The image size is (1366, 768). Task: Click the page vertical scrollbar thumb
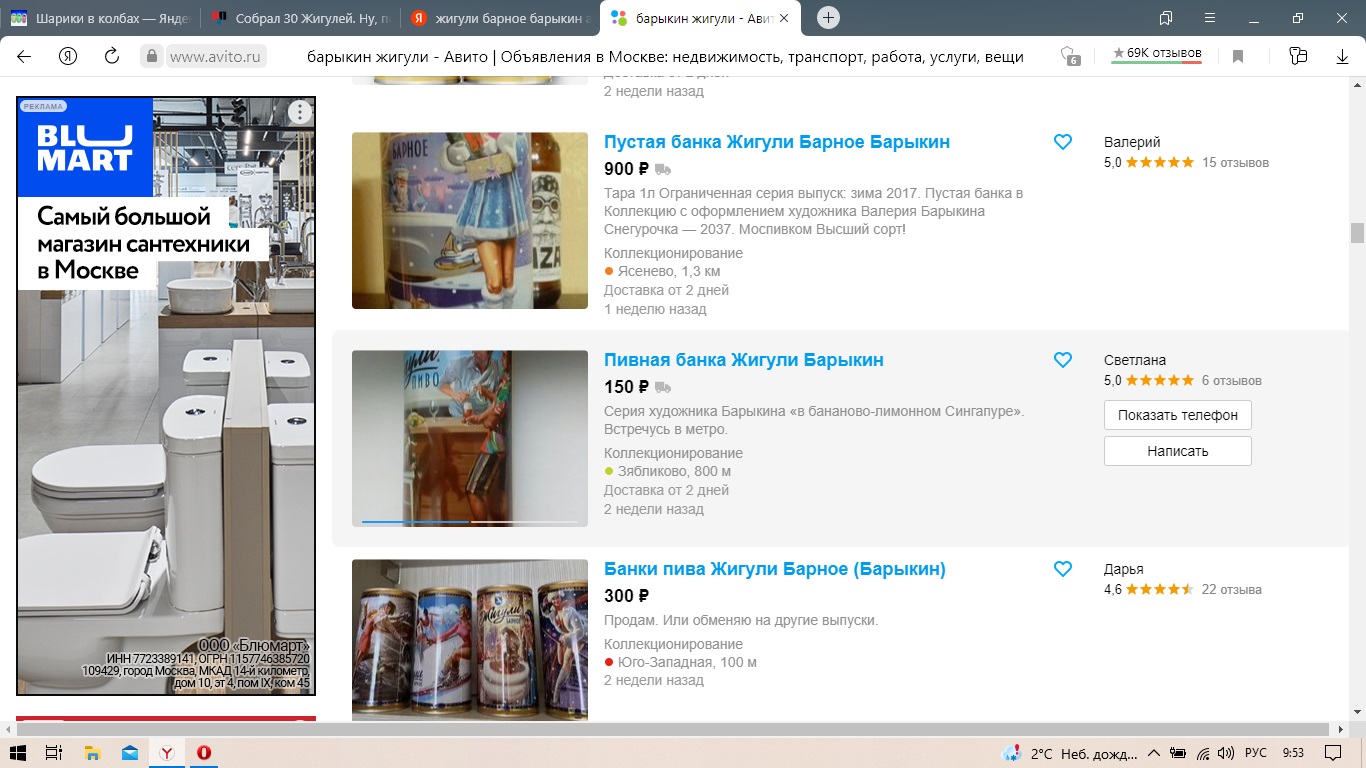tap(1357, 233)
